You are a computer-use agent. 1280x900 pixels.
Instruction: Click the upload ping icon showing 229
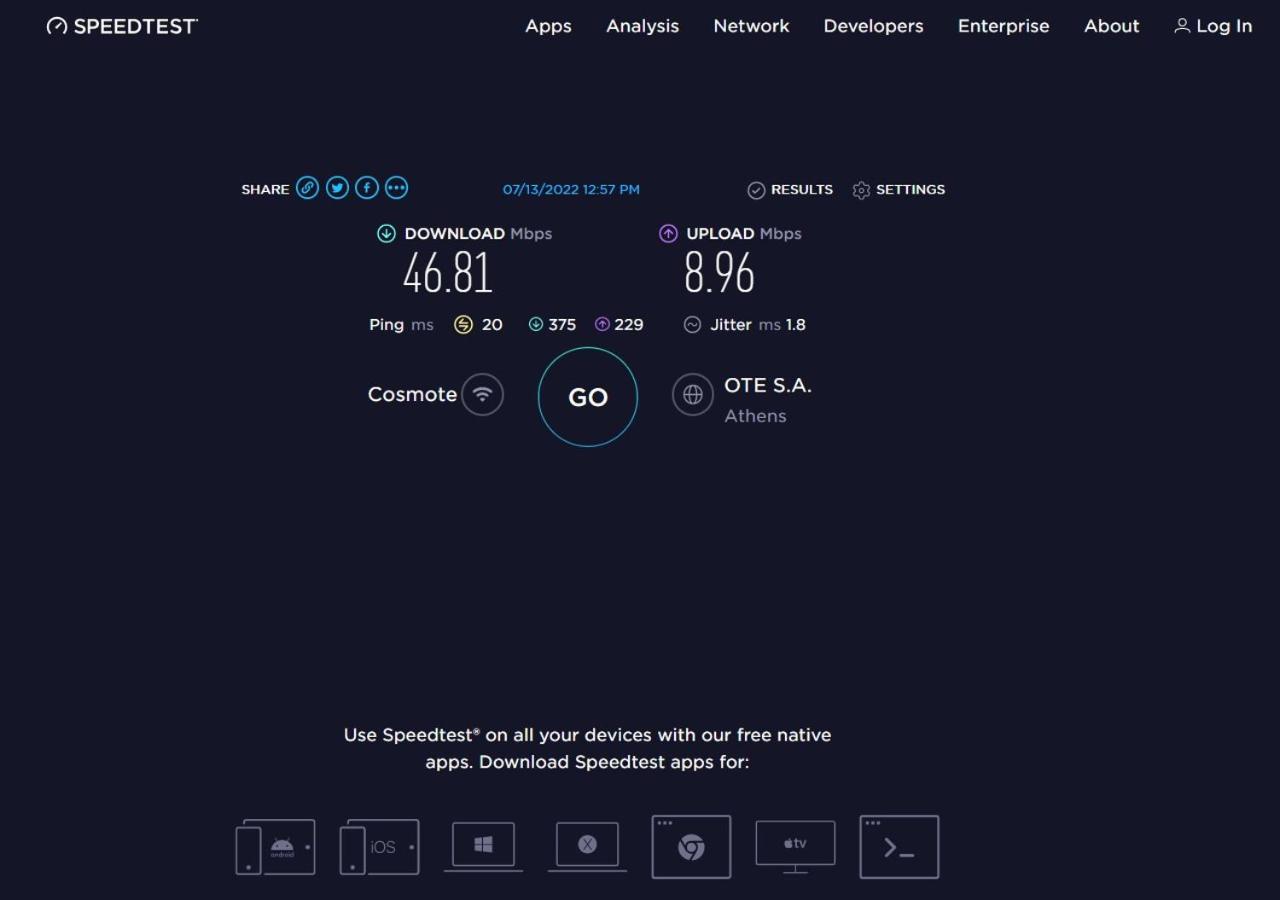point(602,324)
